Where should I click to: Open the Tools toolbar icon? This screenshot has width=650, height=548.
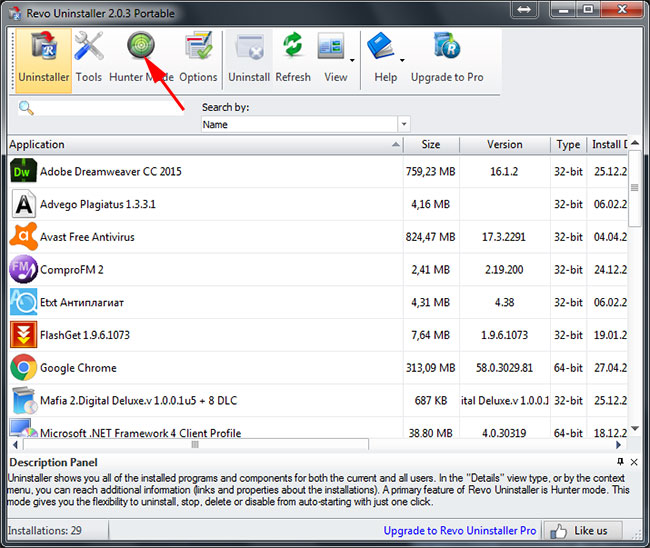click(89, 56)
